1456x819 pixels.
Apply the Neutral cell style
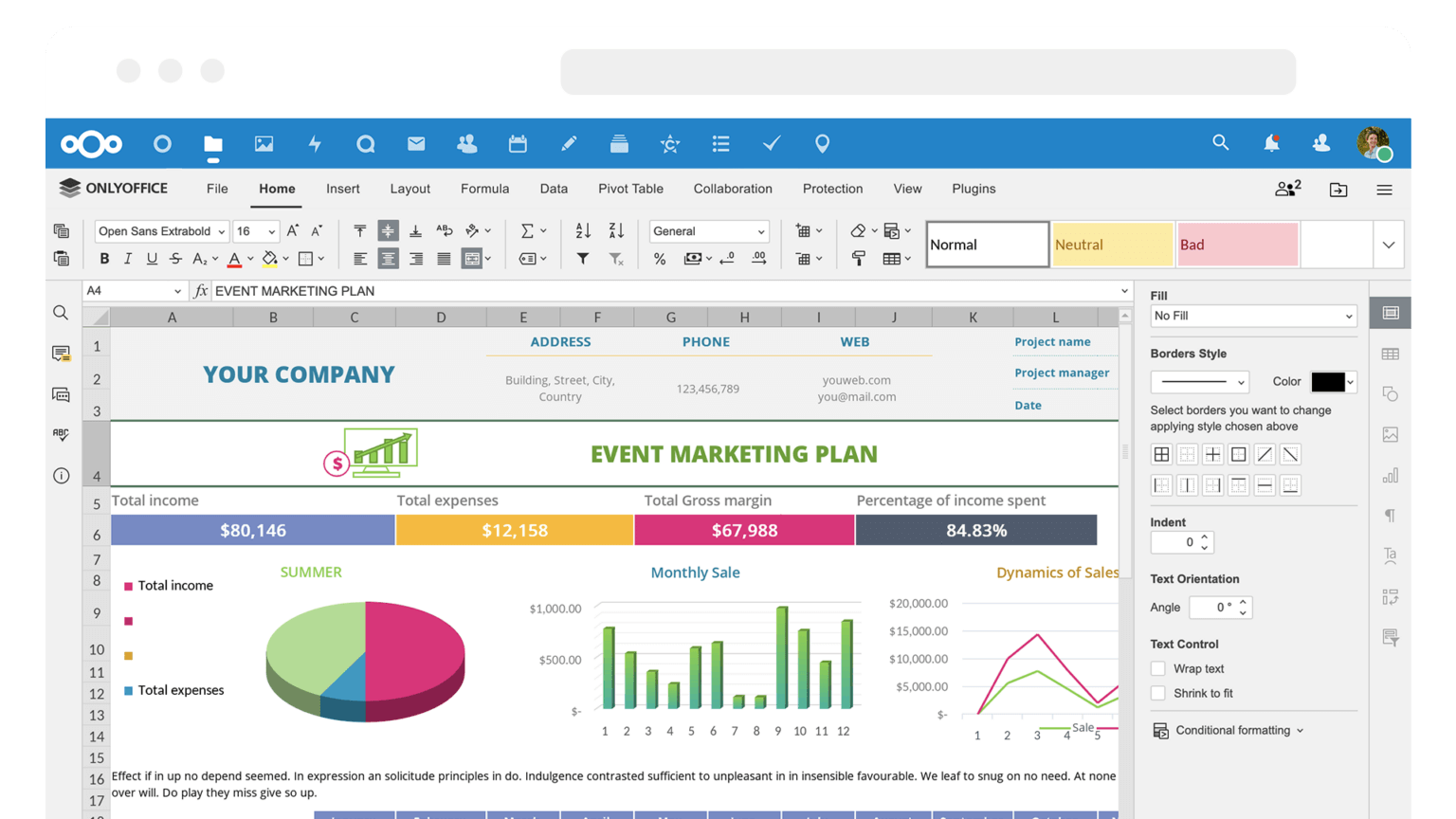coord(1112,245)
